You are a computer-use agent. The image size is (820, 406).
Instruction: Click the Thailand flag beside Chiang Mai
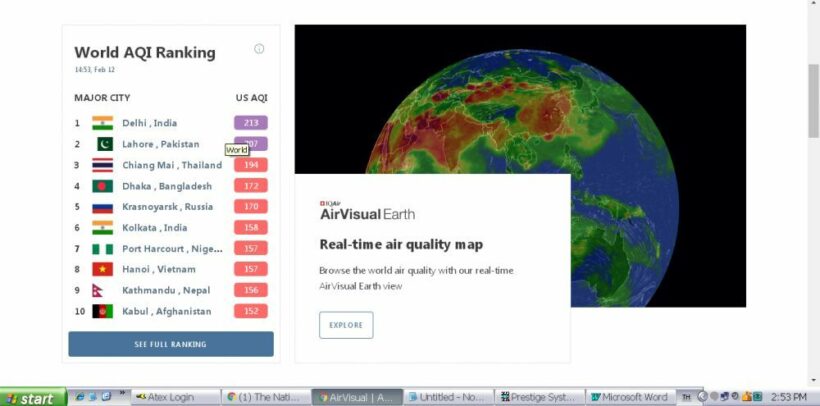pos(102,165)
